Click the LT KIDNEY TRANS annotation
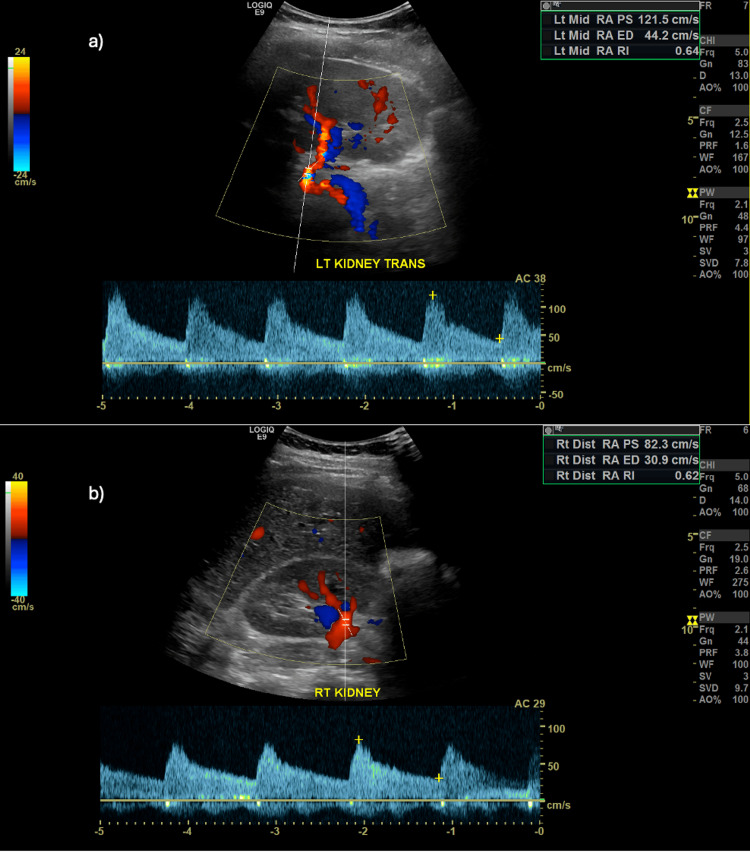Image resolution: width=750 pixels, height=853 pixels. click(370, 264)
